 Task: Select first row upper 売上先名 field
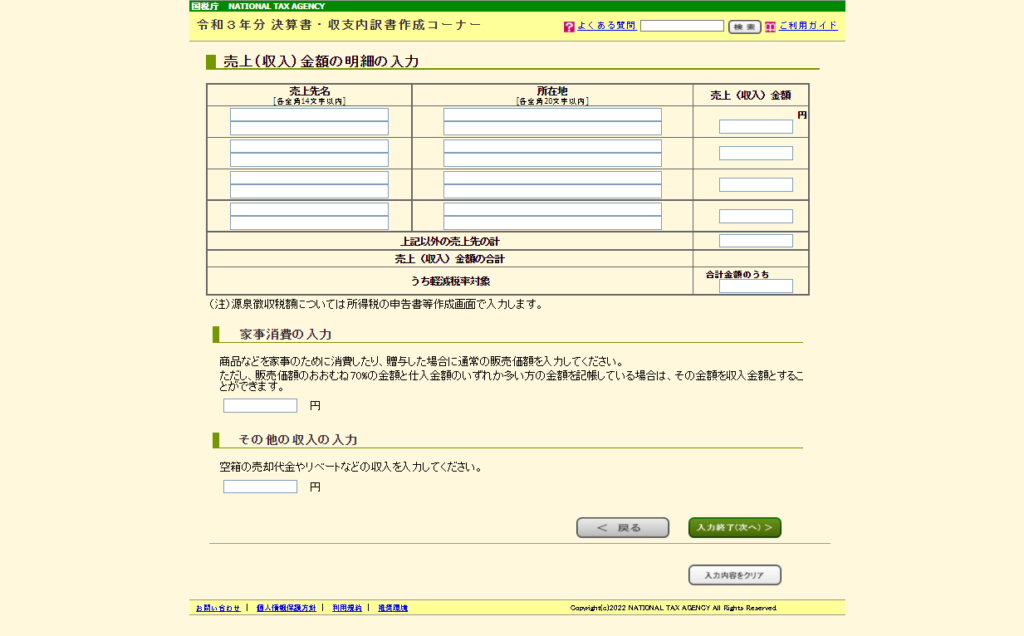pos(309,115)
